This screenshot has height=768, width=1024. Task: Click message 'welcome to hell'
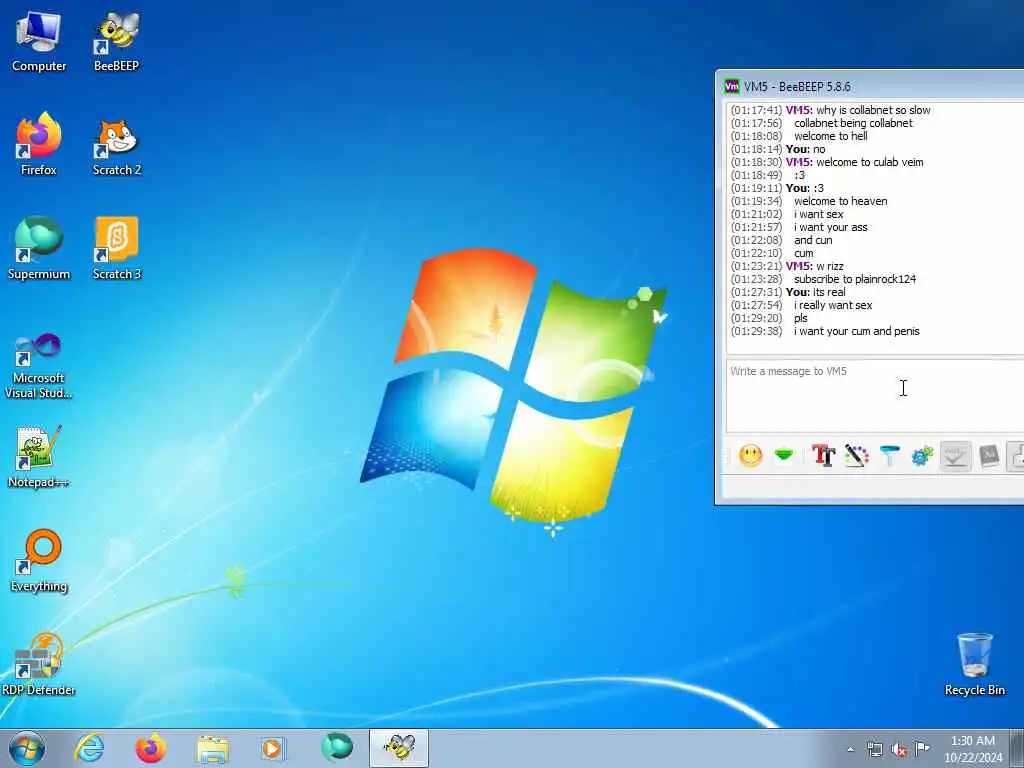pyautogui.click(x=830, y=136)
